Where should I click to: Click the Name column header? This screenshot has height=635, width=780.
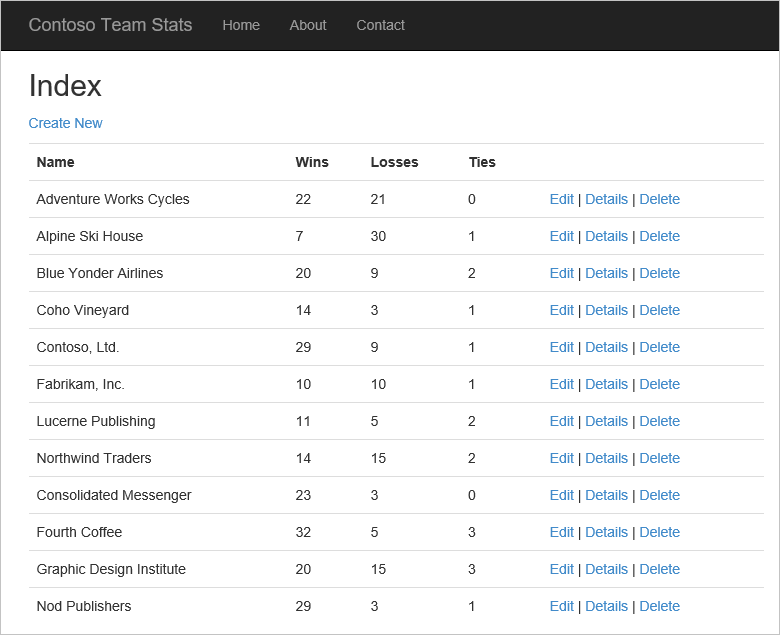tap(55, 162)
